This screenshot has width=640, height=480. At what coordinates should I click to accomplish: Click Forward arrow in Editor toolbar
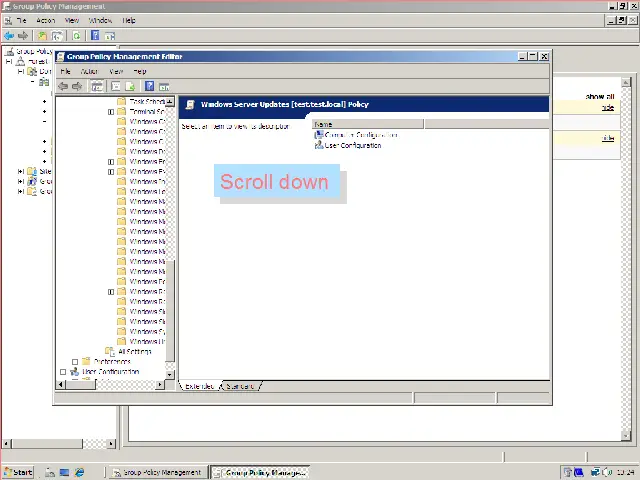(77, 86)
